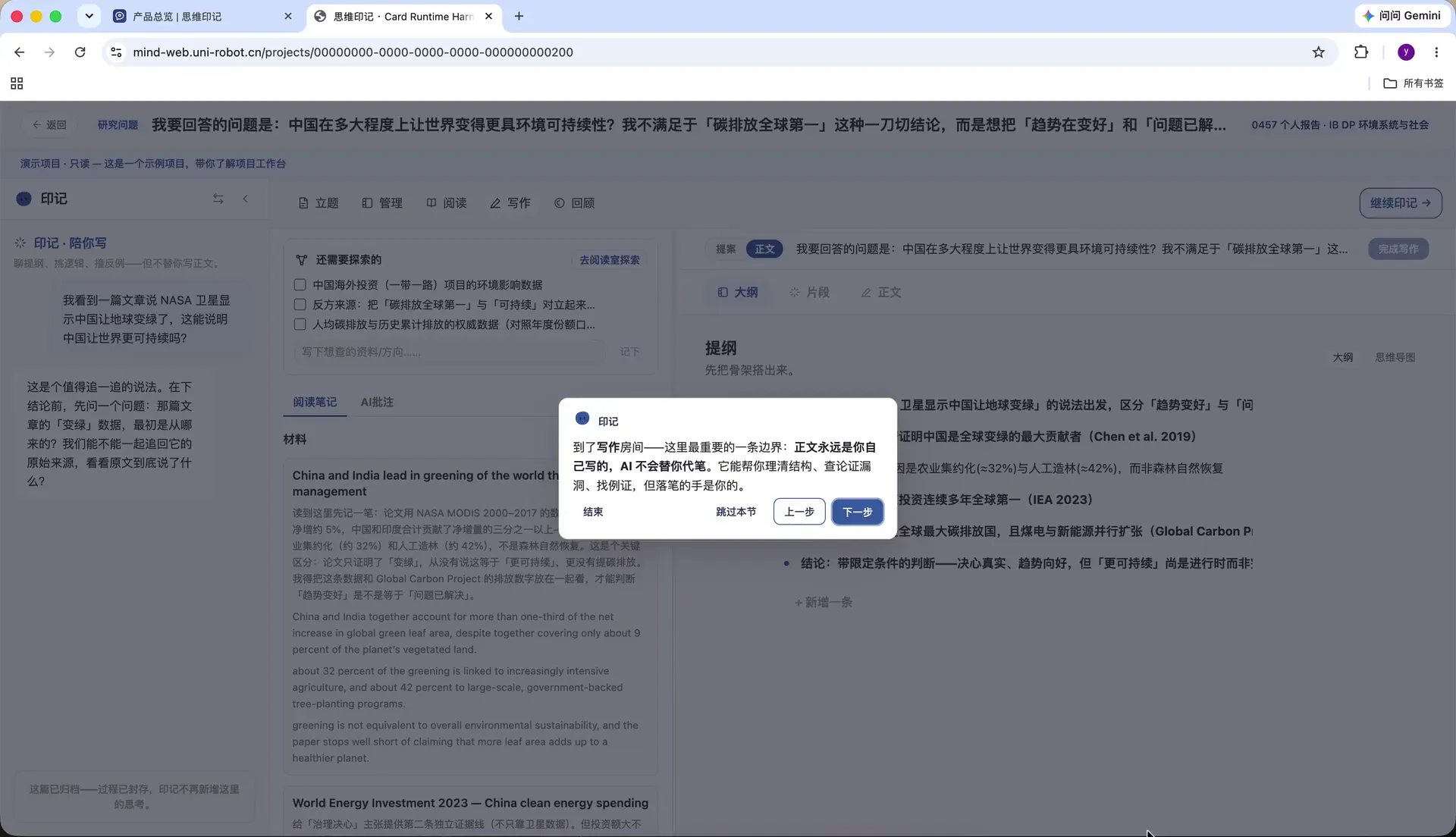This screenshot has width=1456, height=837.
Task: Open 问问 Gemini button
Action: (x=1401, y=15)
